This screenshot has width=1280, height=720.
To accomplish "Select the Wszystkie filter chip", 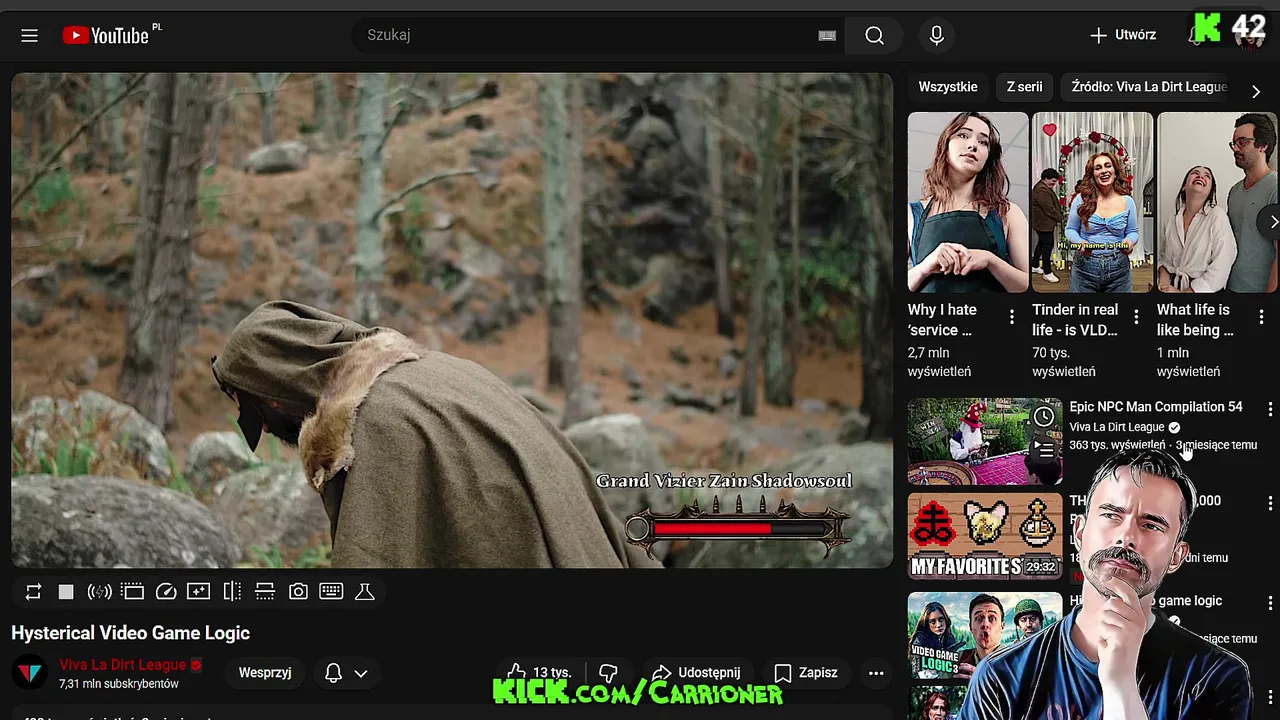I will coord(948,87).
